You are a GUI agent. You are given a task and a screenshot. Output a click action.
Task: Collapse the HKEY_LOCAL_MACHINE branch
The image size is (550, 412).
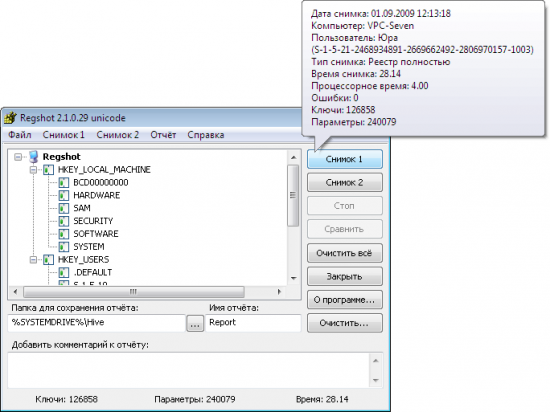coord(33,170)
